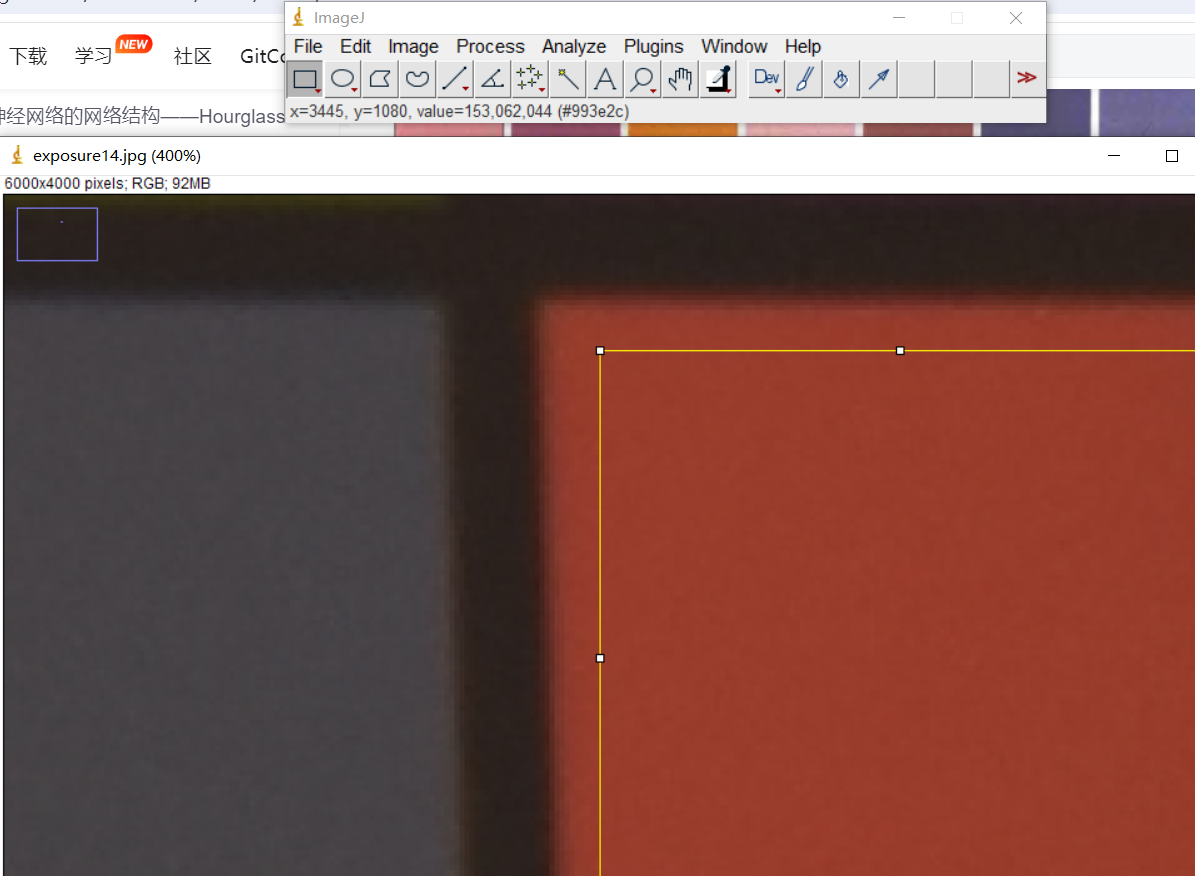Select the Oval selection tool

point(343,79)
